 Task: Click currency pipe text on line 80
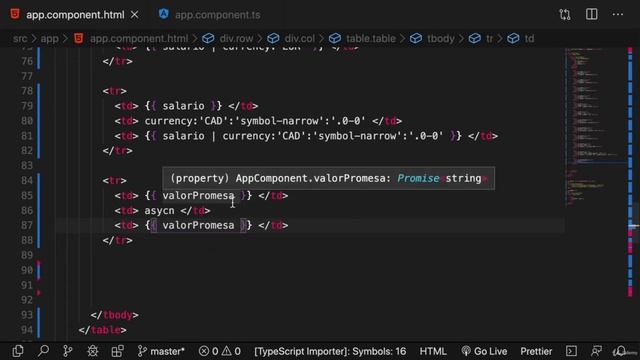click(x=255, y=121)
